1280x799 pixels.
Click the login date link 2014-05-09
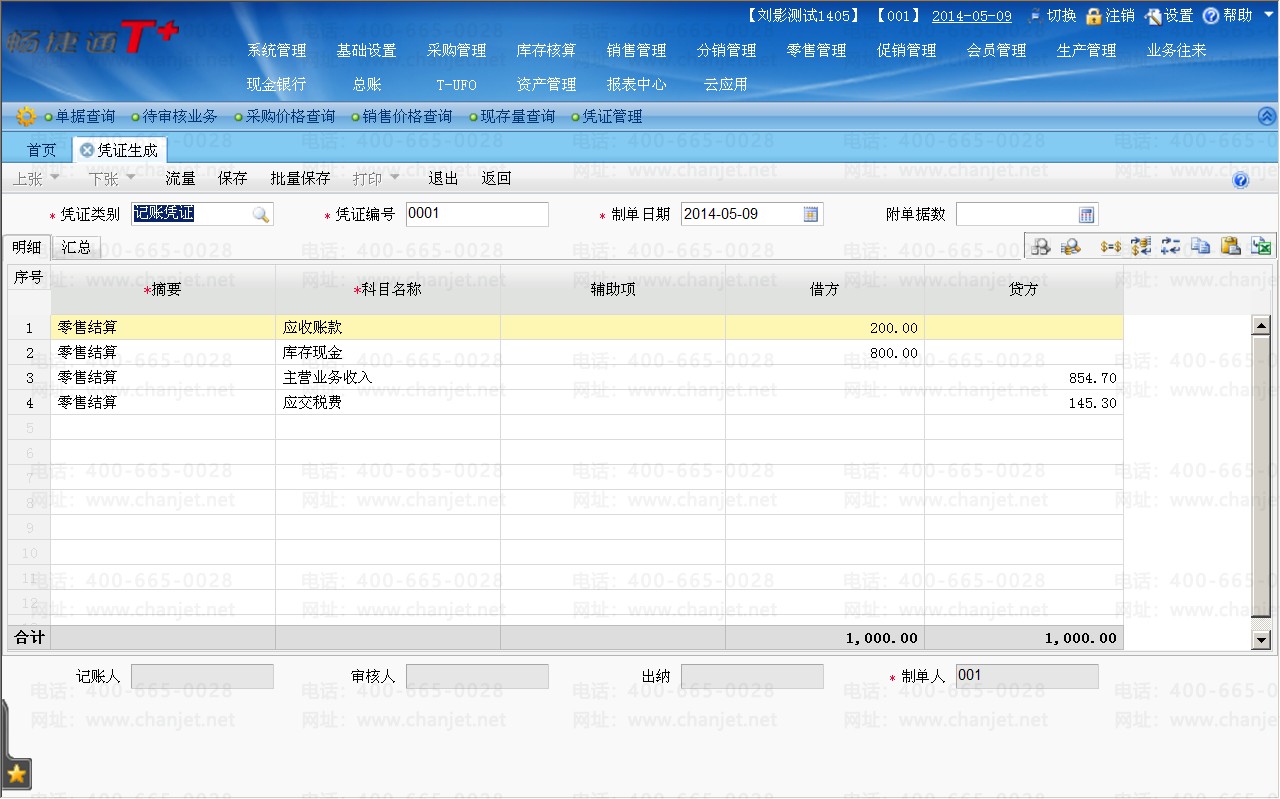pos(972,16)
